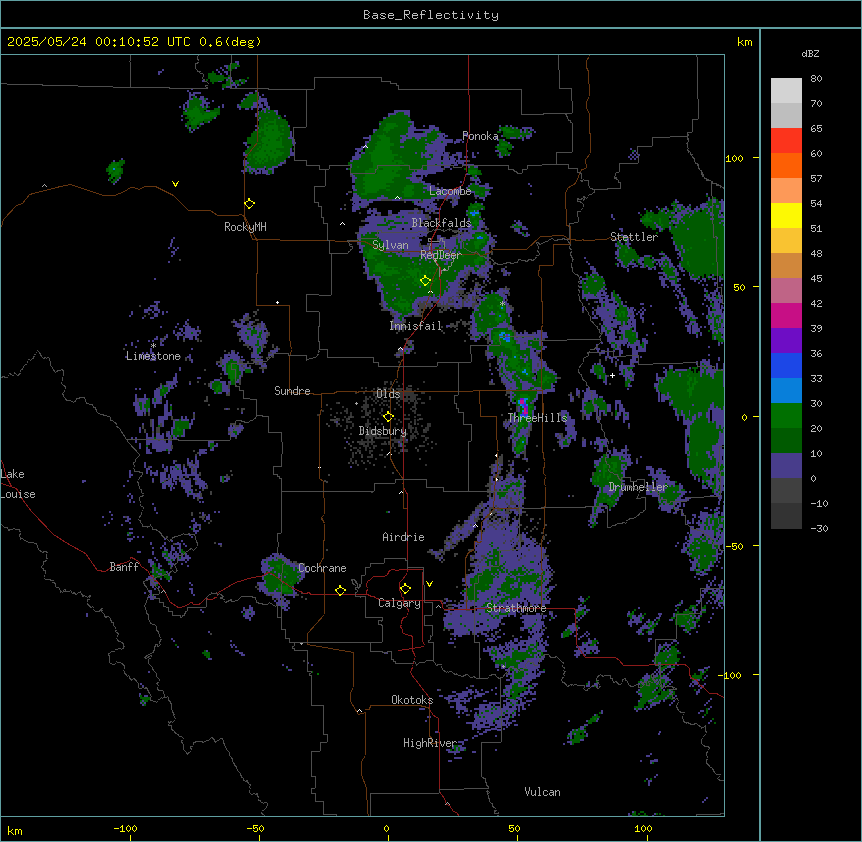Pick the slate purple 10 dBZ legend swatch
Viewport: 862px width, 842px height.
(786, 466)
